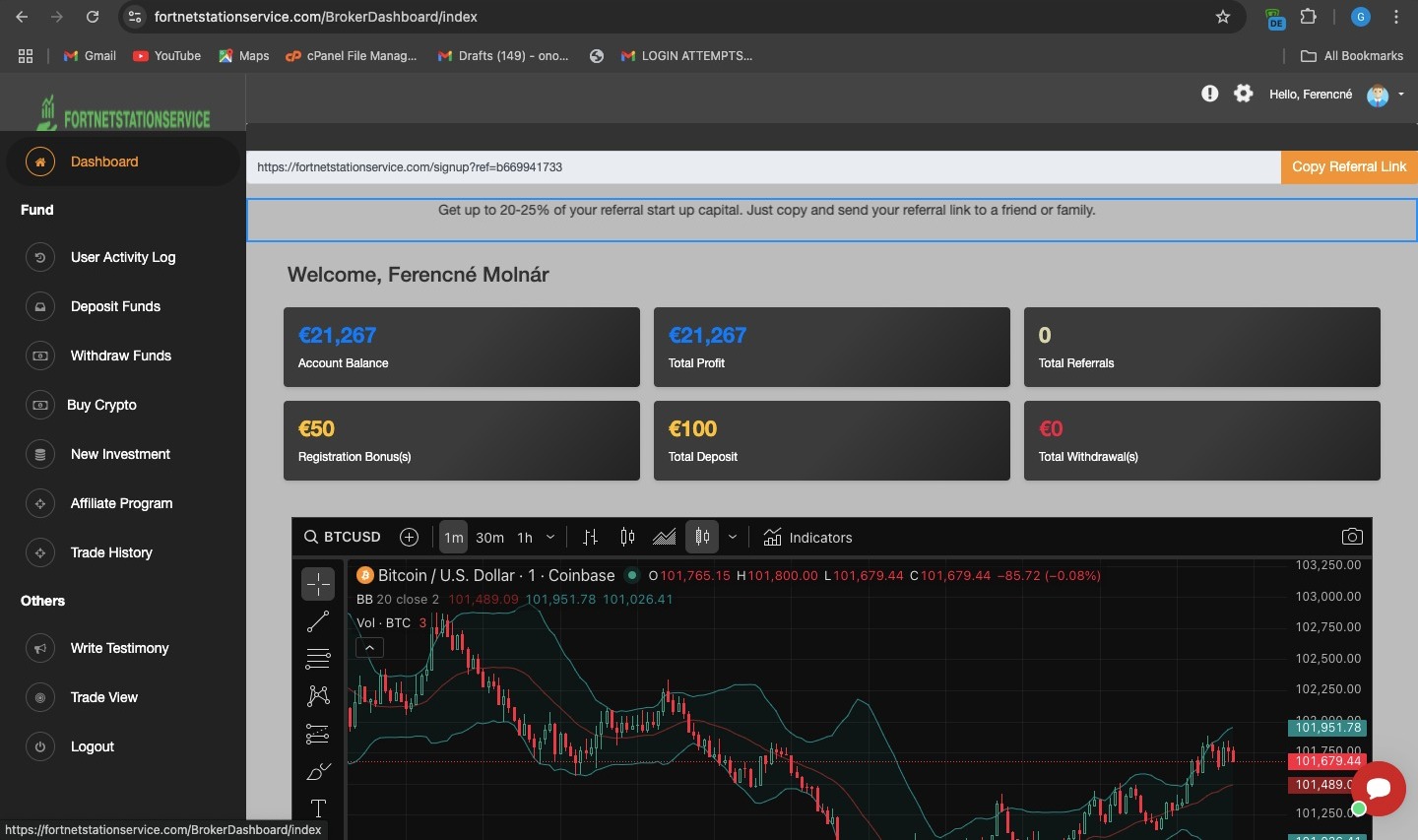This screenshot has height=840, width=1418.
Task: Go to Trade History page
Action: pos(111,552)
